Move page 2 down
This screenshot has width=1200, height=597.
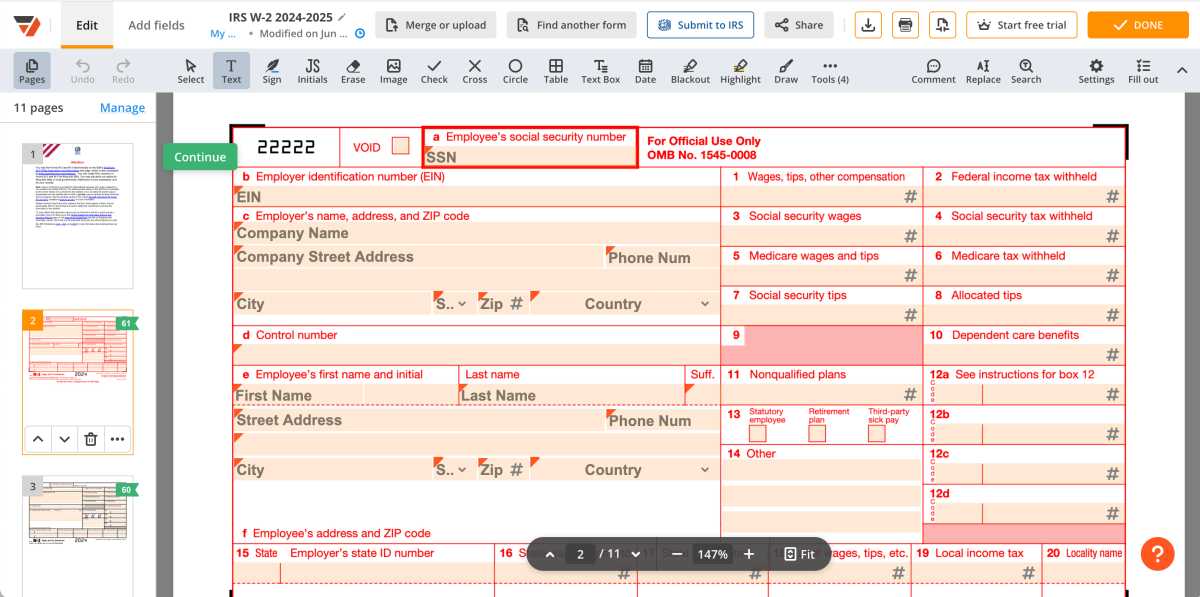[64, 438]
